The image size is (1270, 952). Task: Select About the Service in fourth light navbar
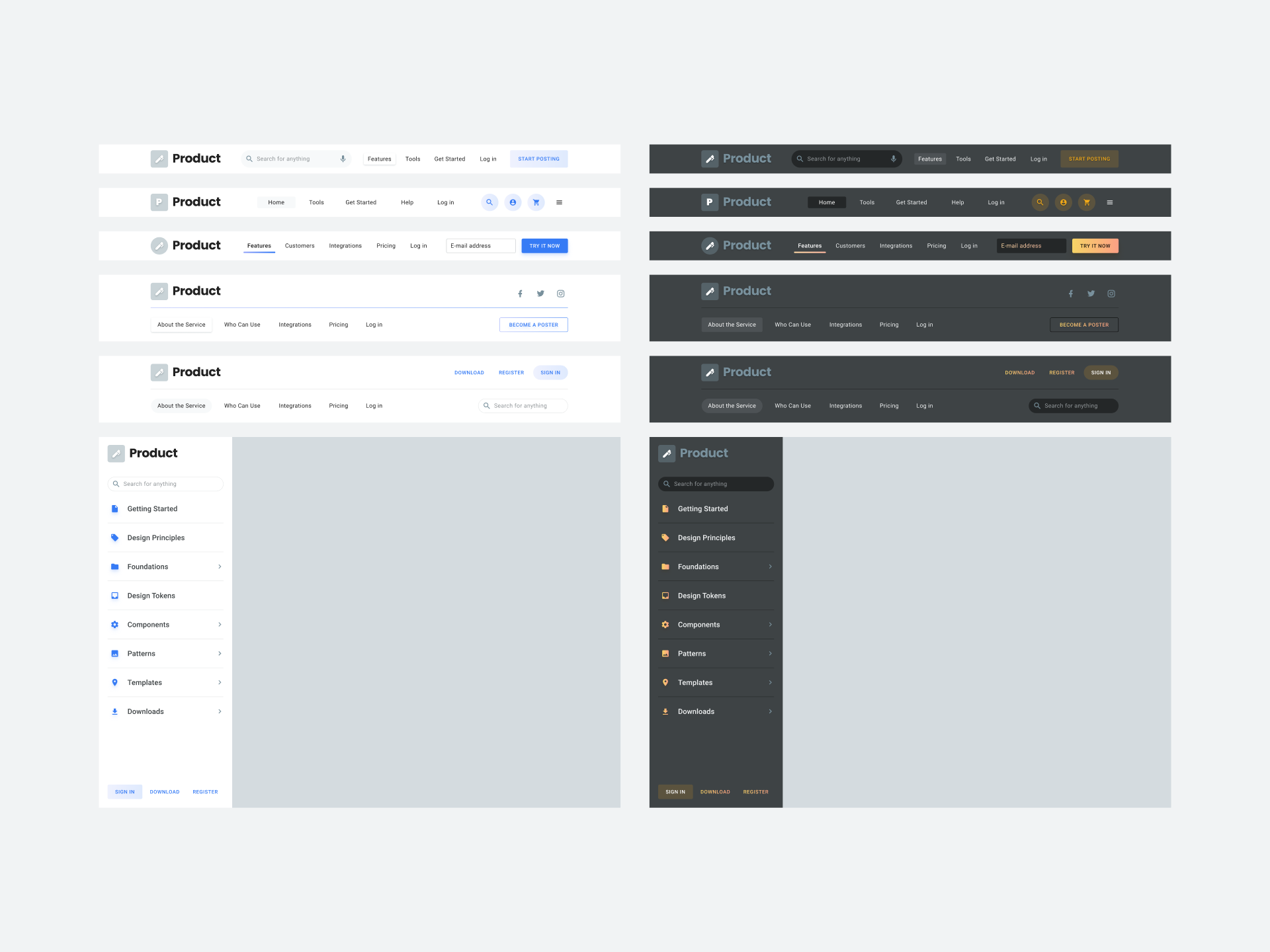[181, 325]
